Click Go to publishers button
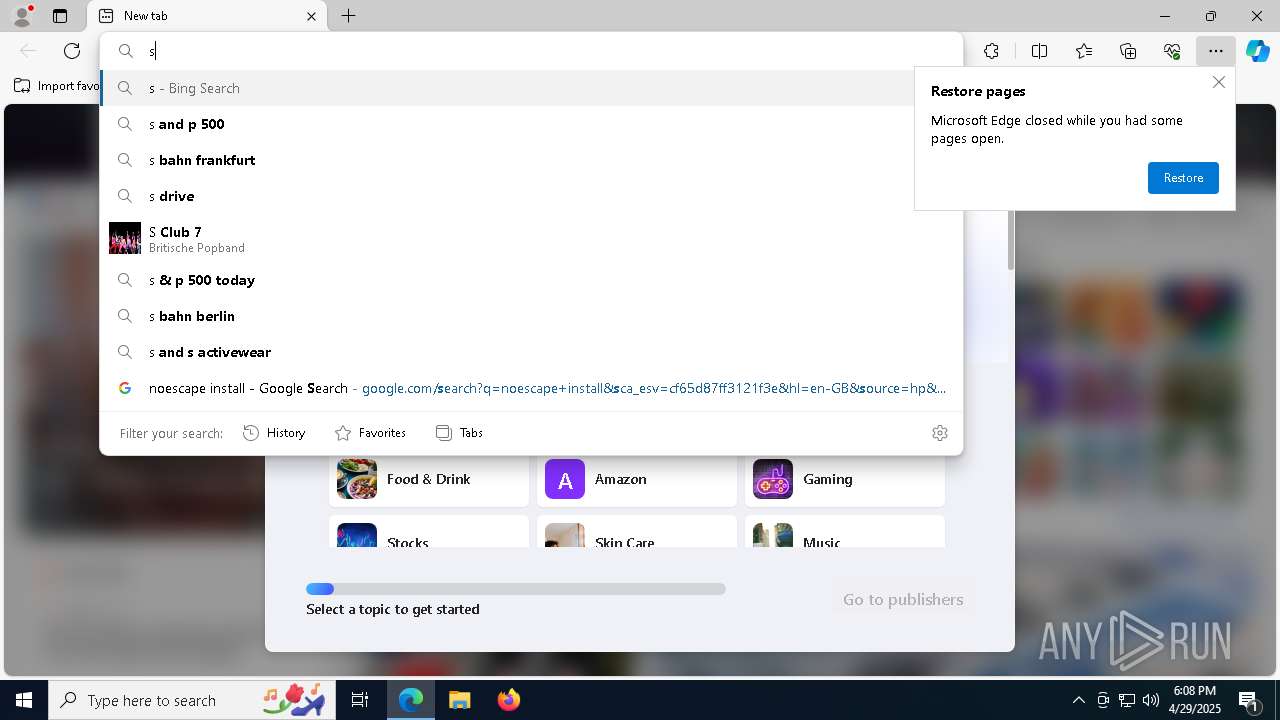 pyautogui.click(x=903, y=599)
